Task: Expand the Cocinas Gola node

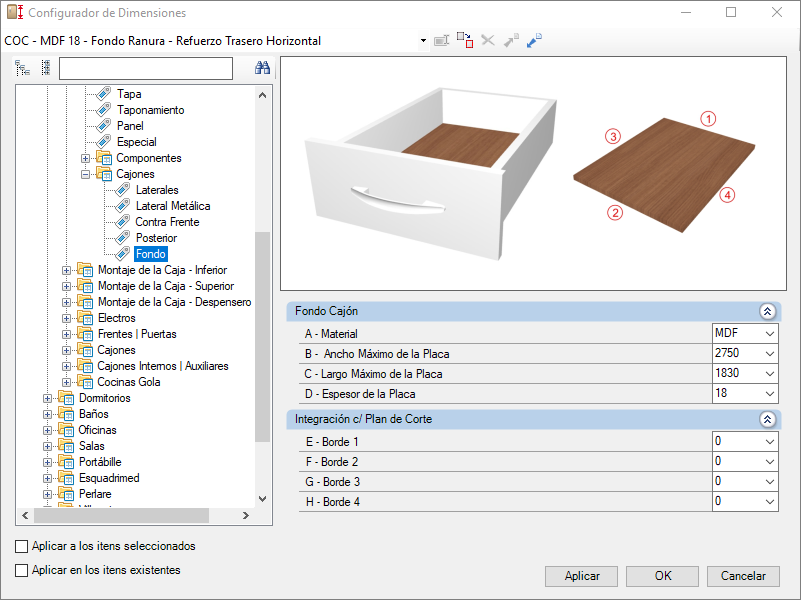Action: 66,382
